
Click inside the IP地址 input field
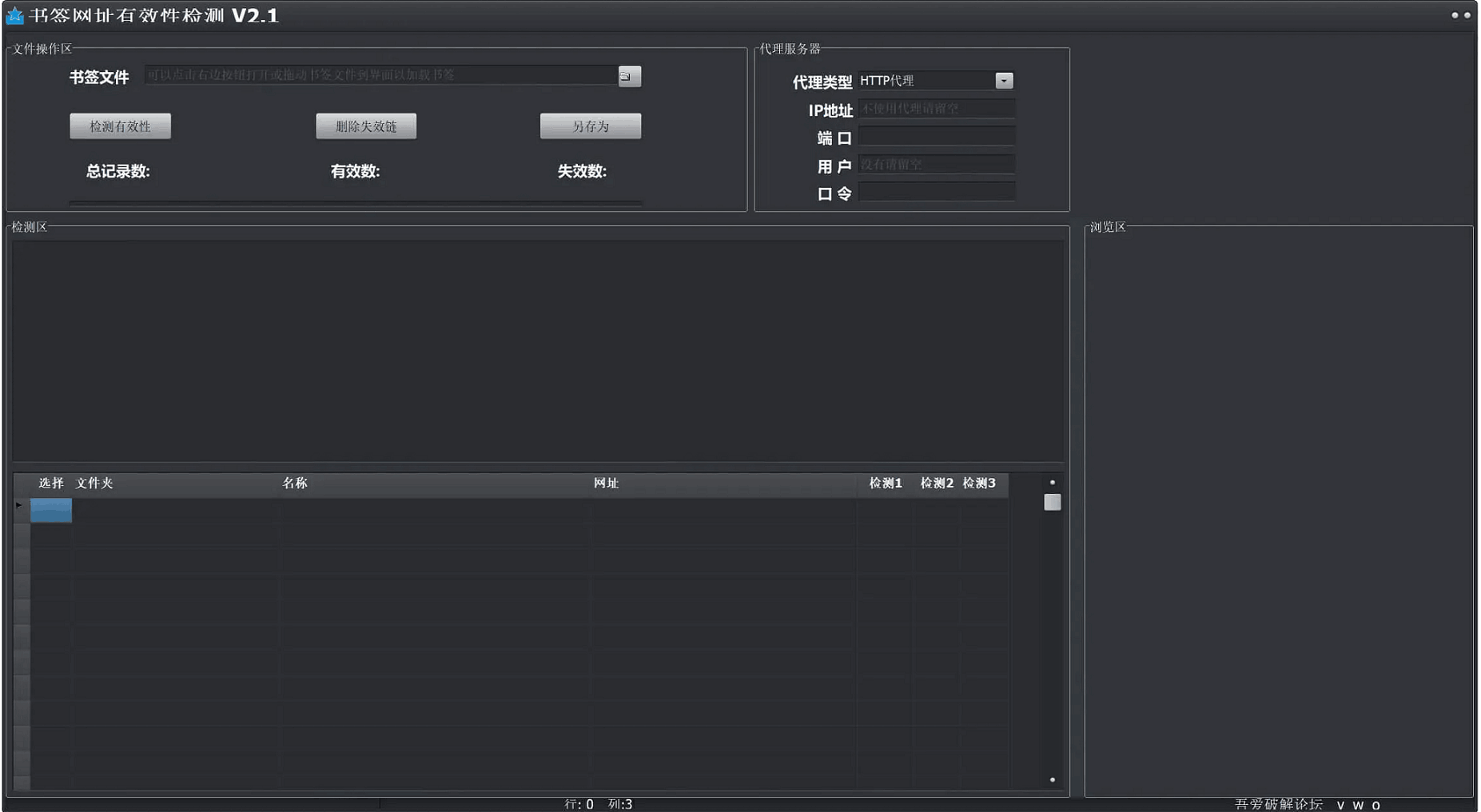(x=937, y=108)
